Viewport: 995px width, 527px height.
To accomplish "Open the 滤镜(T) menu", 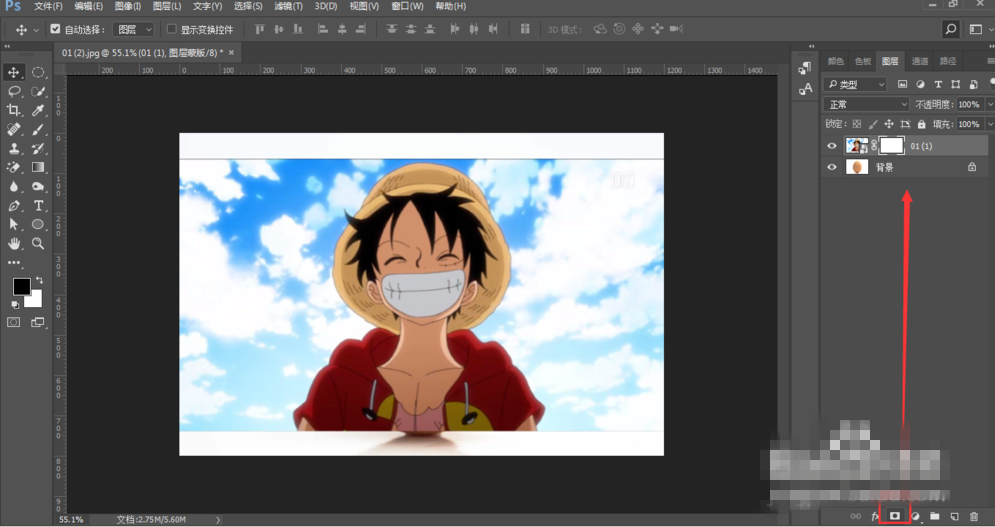I will 288,6.
